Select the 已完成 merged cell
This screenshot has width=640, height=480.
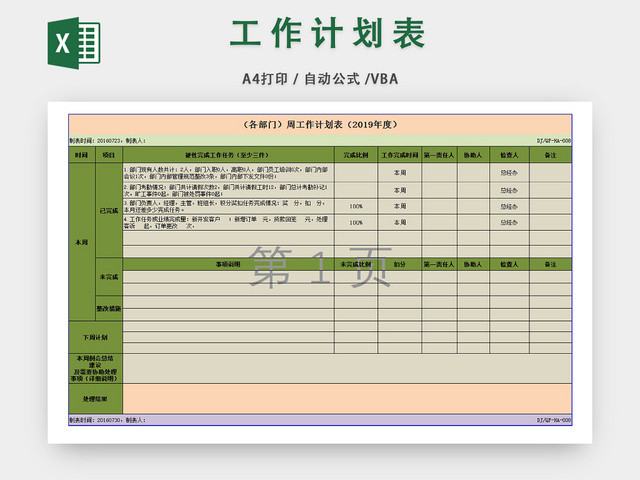pyautogui.click(x=109, y=211)
